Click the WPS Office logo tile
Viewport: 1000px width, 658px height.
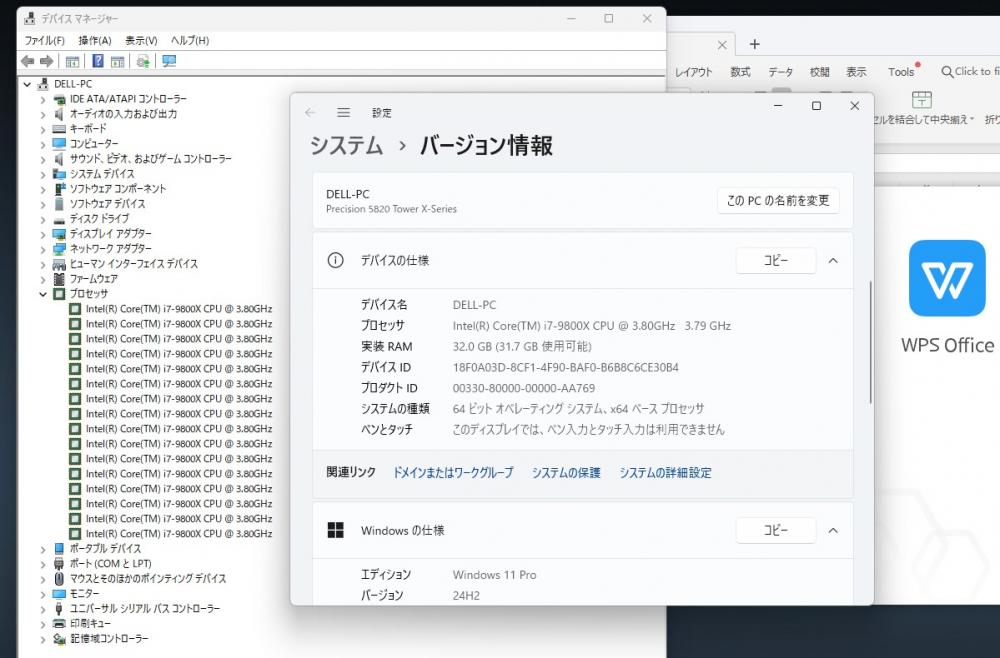[x=947, y=278]
